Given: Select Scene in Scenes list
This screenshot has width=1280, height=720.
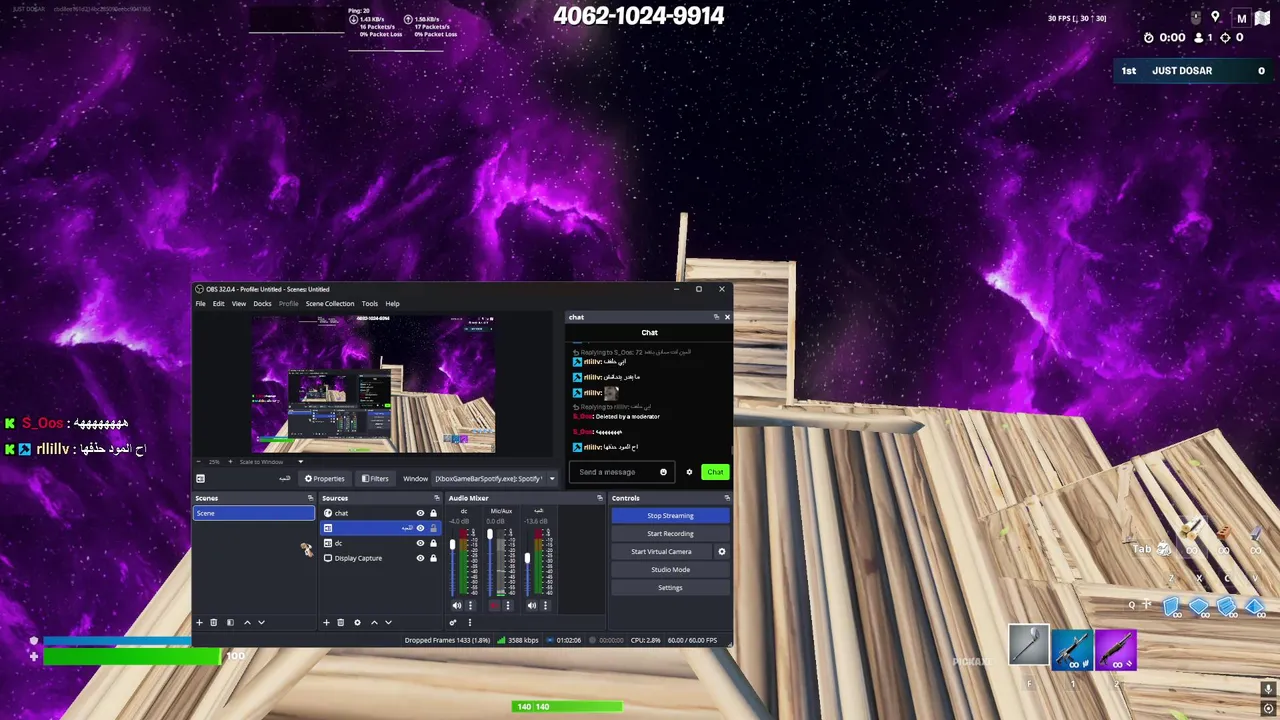Looking at the screenshot, I should [254, 513].
